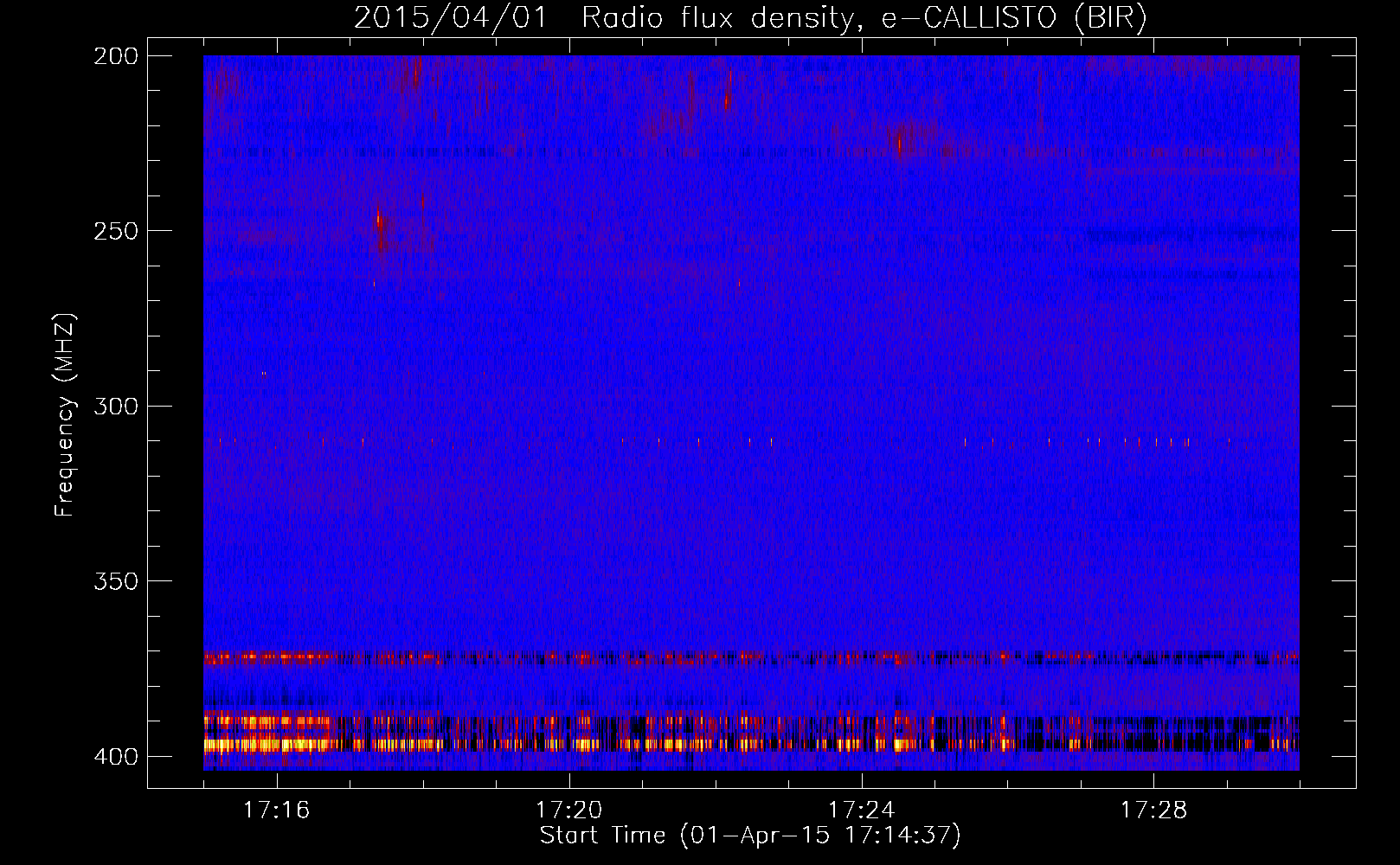The height and width of the screenshot is (865, 1400).
Task: Click the 350 frequency tick label
Action: click(116, 581)
